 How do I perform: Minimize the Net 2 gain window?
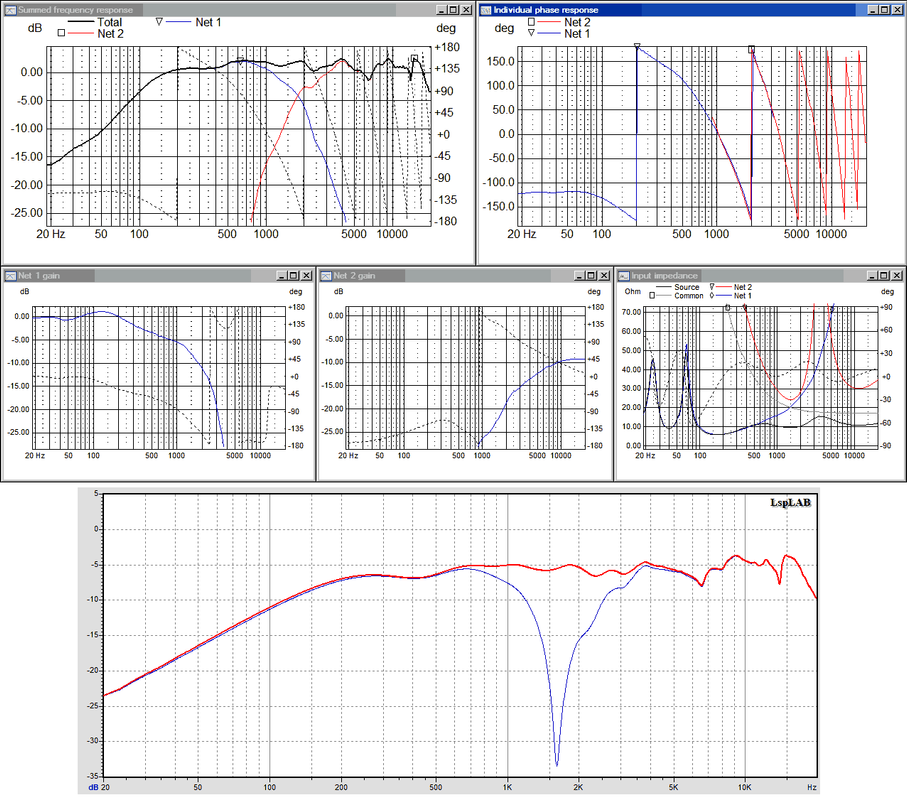pos(580,276)
